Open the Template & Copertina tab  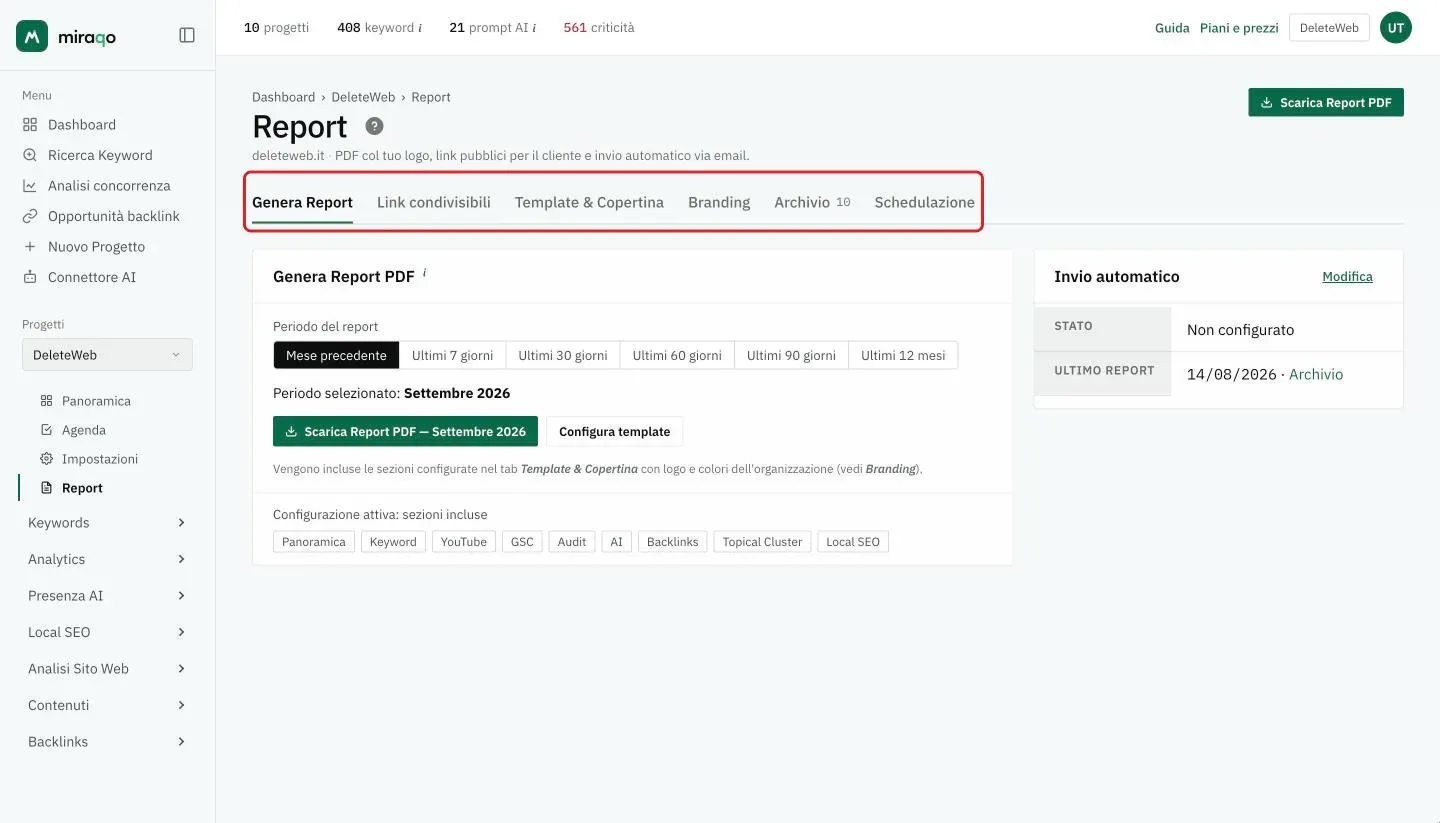click(589, 202)
